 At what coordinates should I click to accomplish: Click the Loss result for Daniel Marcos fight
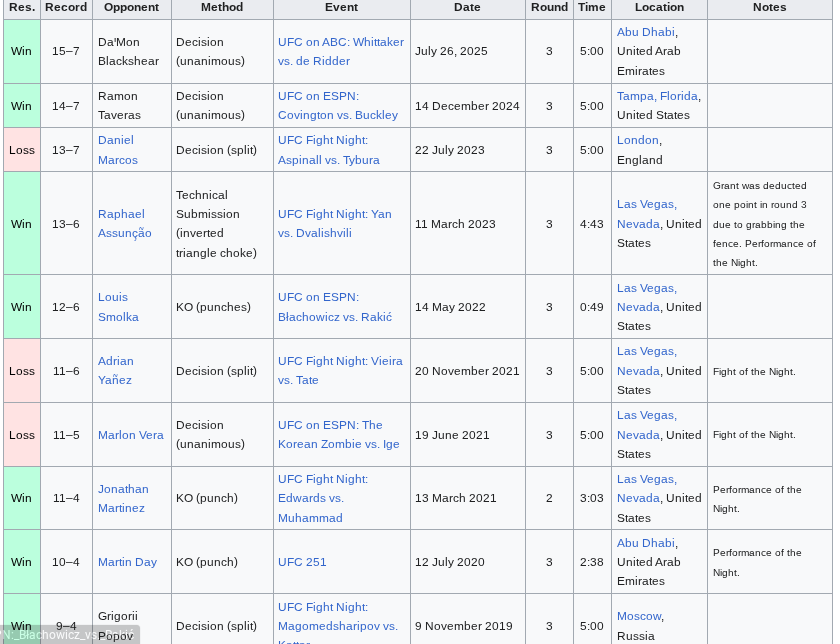(22, 150)
